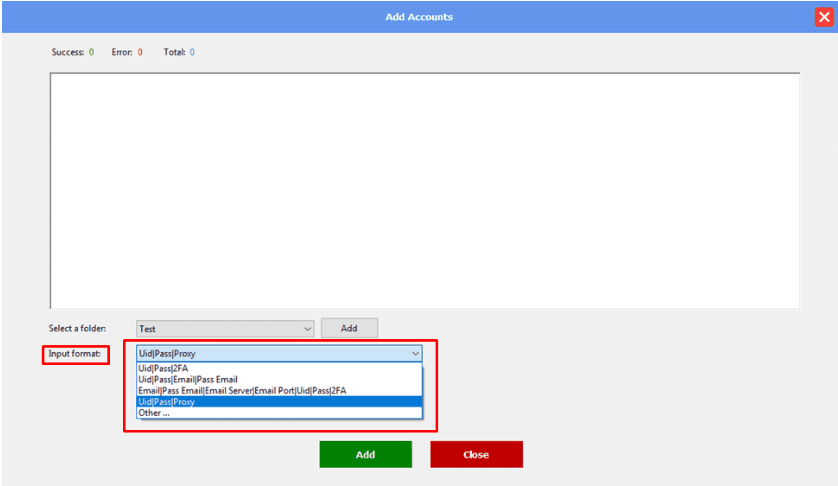The width and height of the screenshot is (838, 486).
Task: Choose the Uid|Pass|Email|Pass Email option
Action: [280, 380]
